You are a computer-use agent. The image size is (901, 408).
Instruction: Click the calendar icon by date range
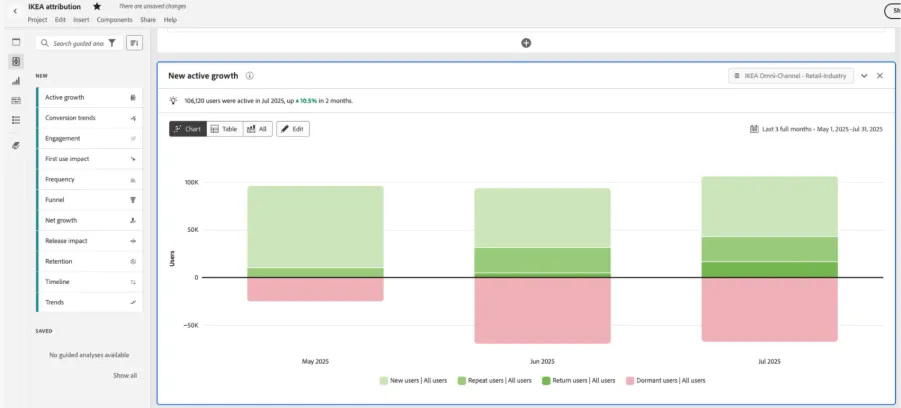pyautogui.click(x=754, y=129)
